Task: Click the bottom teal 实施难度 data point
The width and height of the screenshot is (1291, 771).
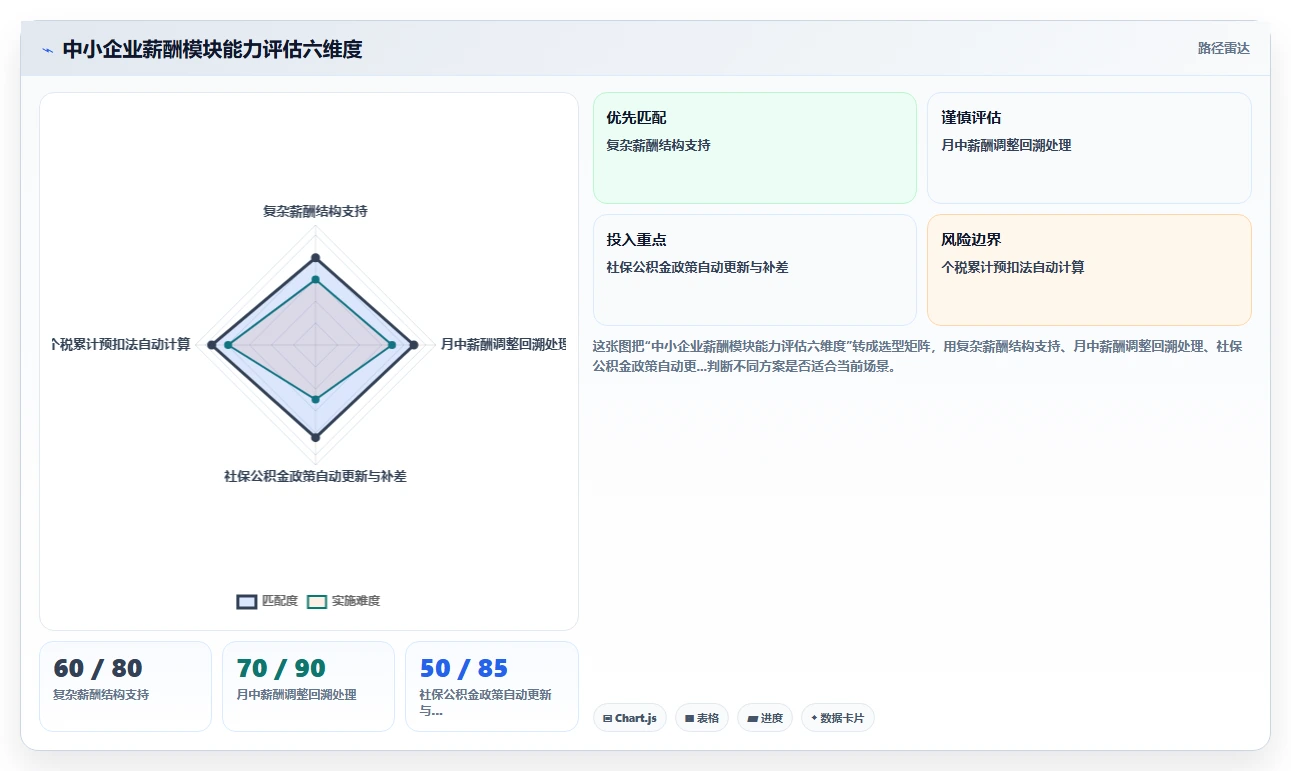Action: tap(315, 399)
